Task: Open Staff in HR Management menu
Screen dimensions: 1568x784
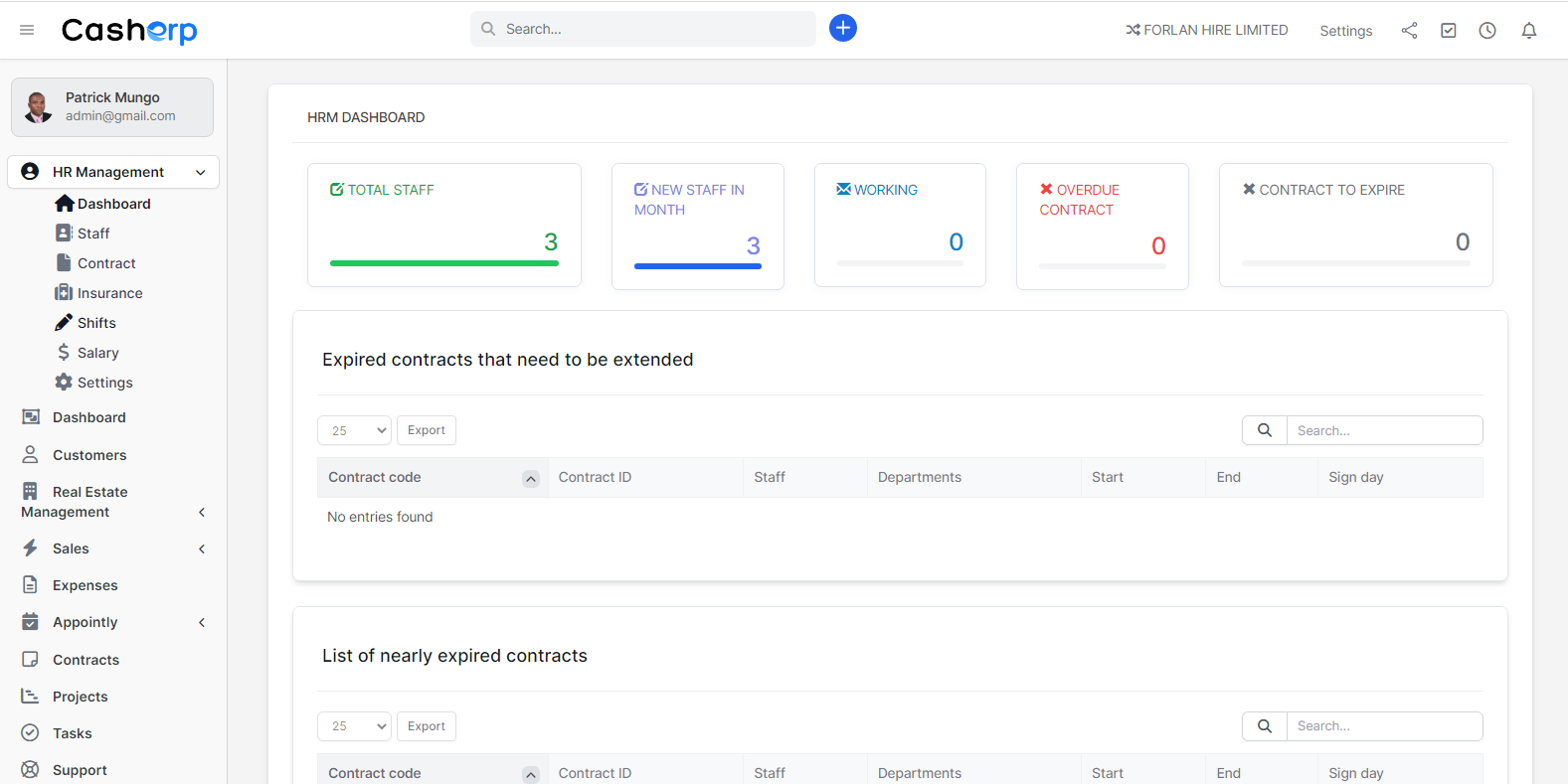Action: [x=93, y=234]
